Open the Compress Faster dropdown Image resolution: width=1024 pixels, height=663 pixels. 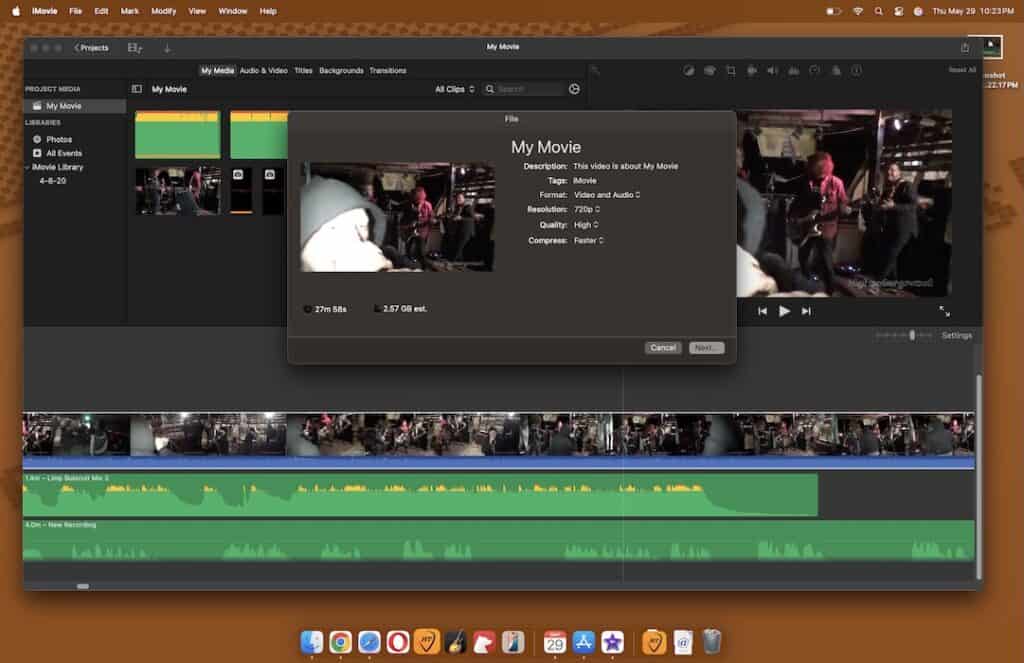[589, 241]
